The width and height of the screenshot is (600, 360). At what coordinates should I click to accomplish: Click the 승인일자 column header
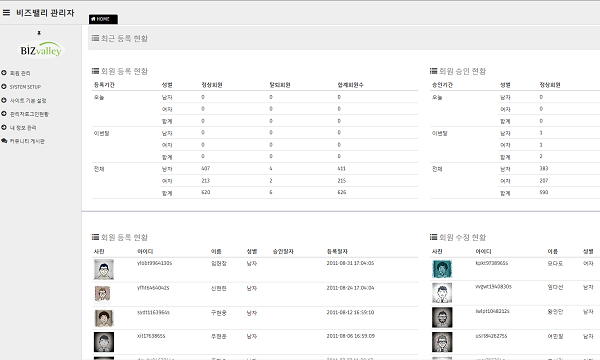283,251
